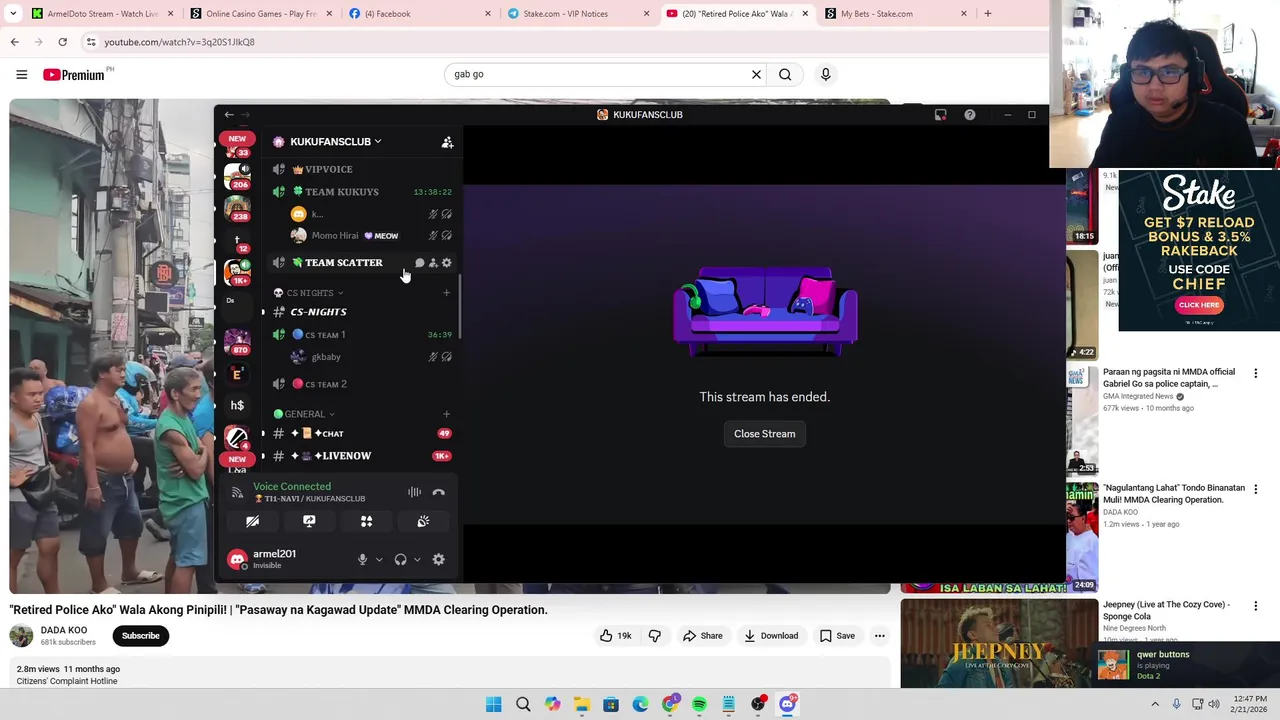Go back using Discord back arrow
The image size is (1280, 720).
pyautogui.click(x=229, y=115)
